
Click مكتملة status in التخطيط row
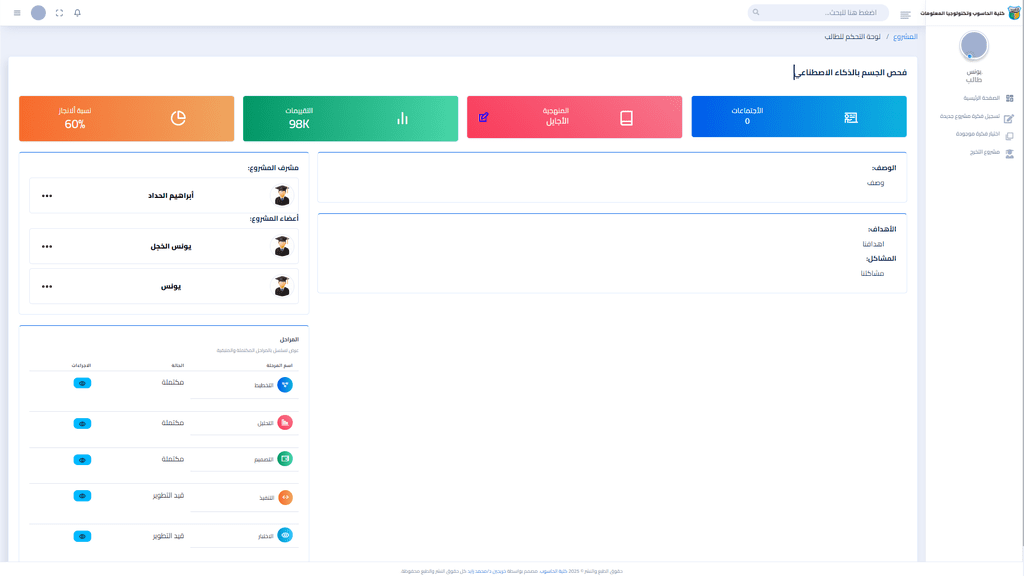tap(173, 382)
